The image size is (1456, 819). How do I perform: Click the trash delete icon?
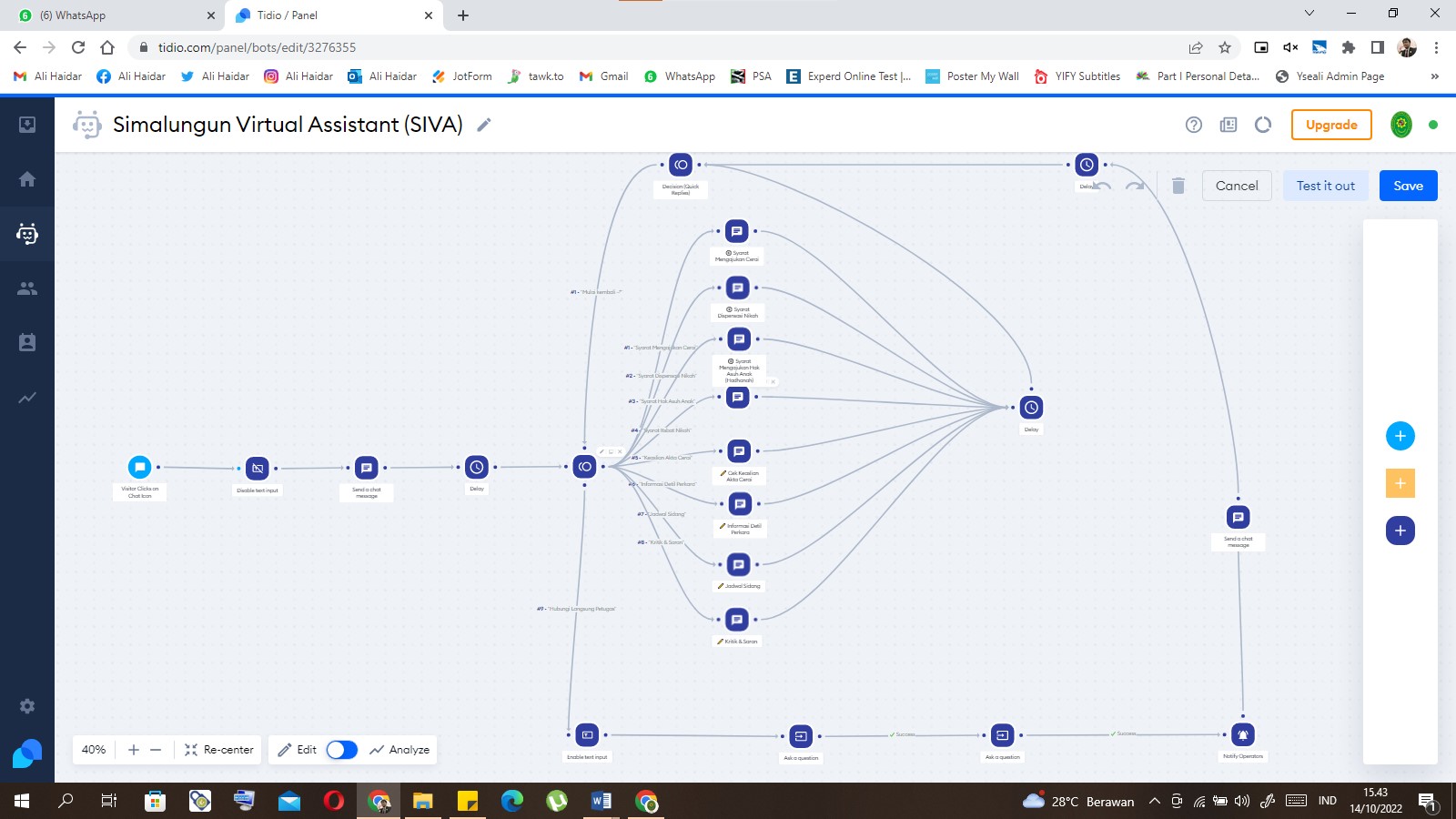1178,186
